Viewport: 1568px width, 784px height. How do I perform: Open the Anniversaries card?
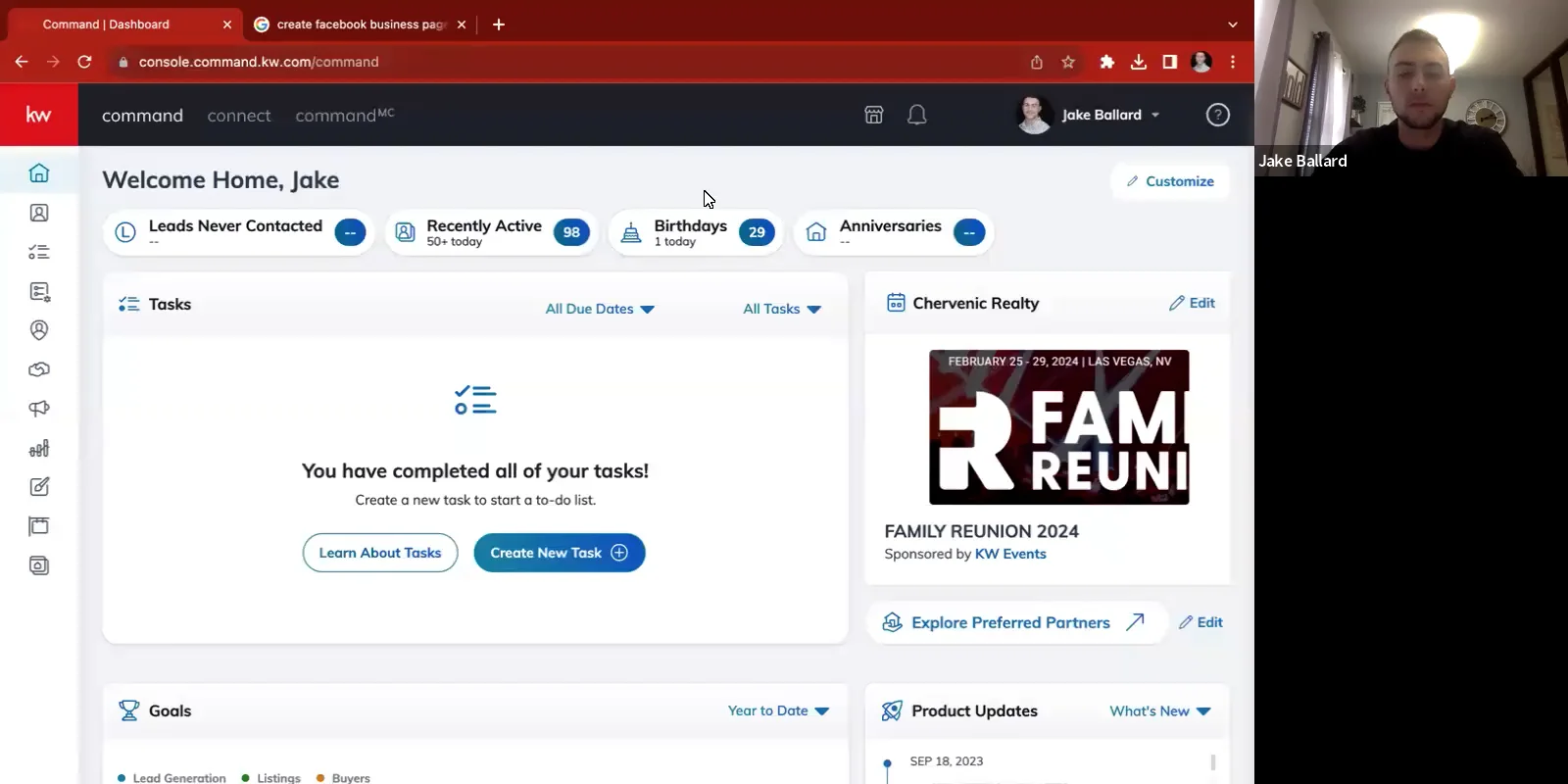894,232
